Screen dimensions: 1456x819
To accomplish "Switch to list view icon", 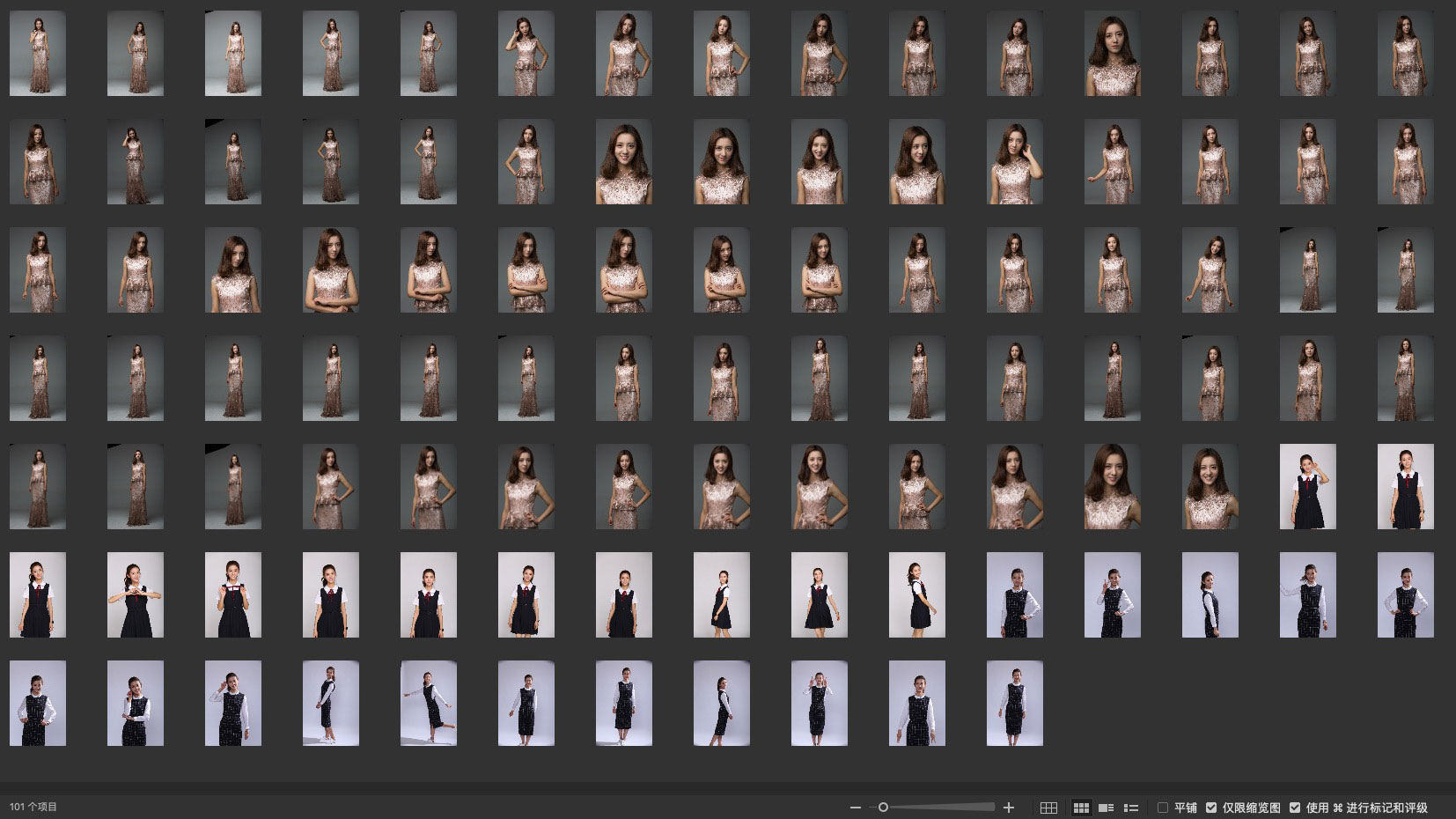I will click(x=1132, y=808).
